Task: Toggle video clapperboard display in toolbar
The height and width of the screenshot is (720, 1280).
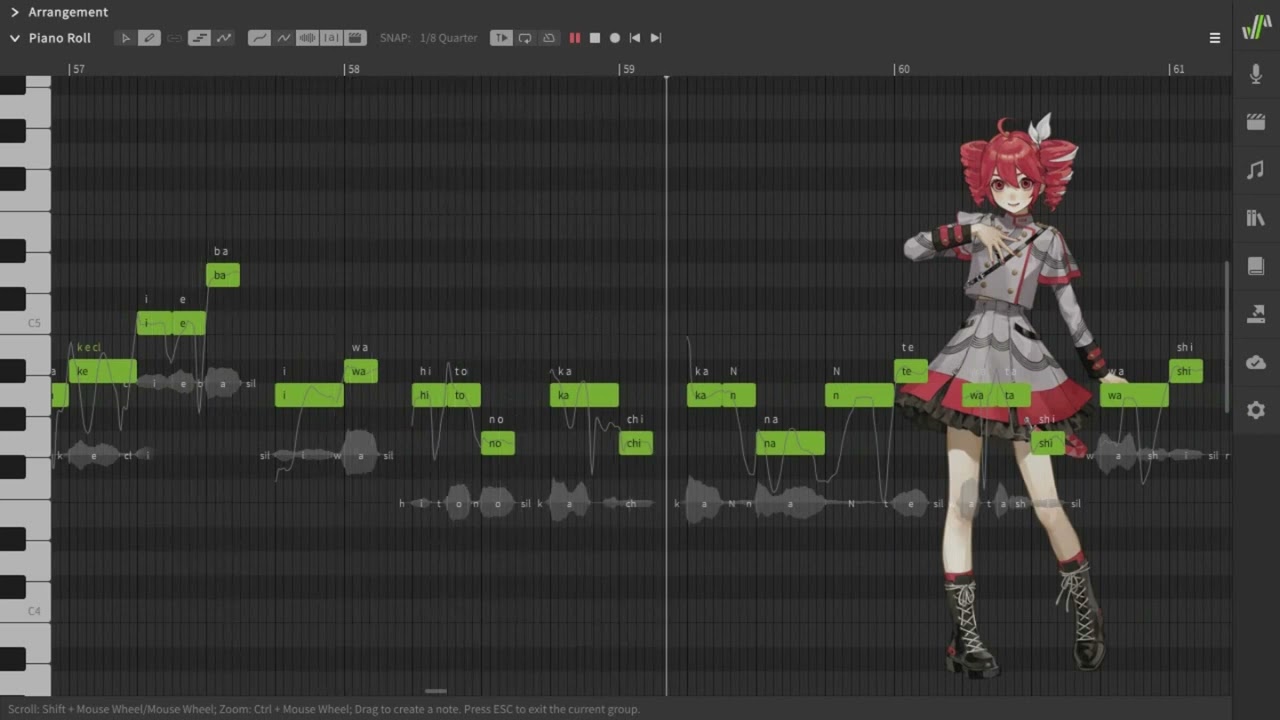Action: point(356,38)
